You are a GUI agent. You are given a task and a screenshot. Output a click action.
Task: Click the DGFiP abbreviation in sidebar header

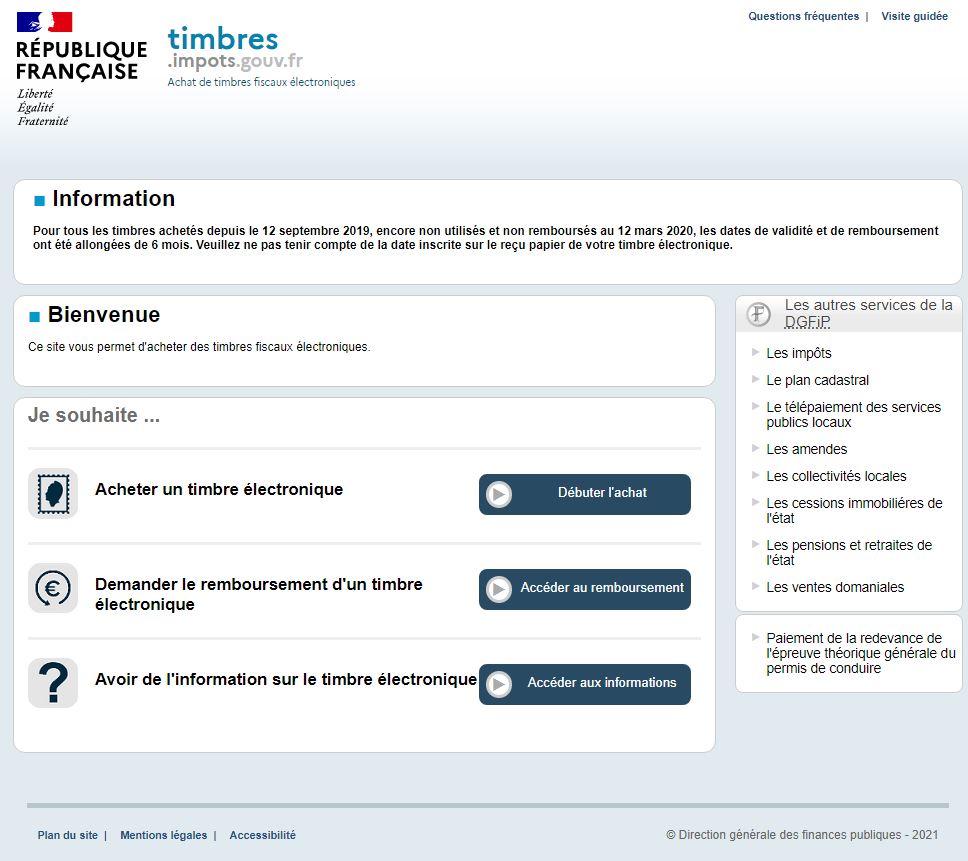coord(807,322)
